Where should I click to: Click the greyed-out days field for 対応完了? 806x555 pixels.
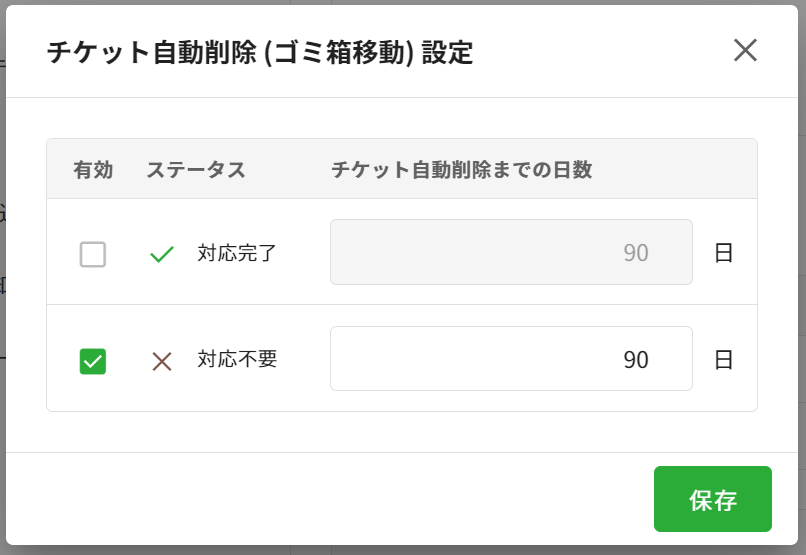click(x=511, y=252)
